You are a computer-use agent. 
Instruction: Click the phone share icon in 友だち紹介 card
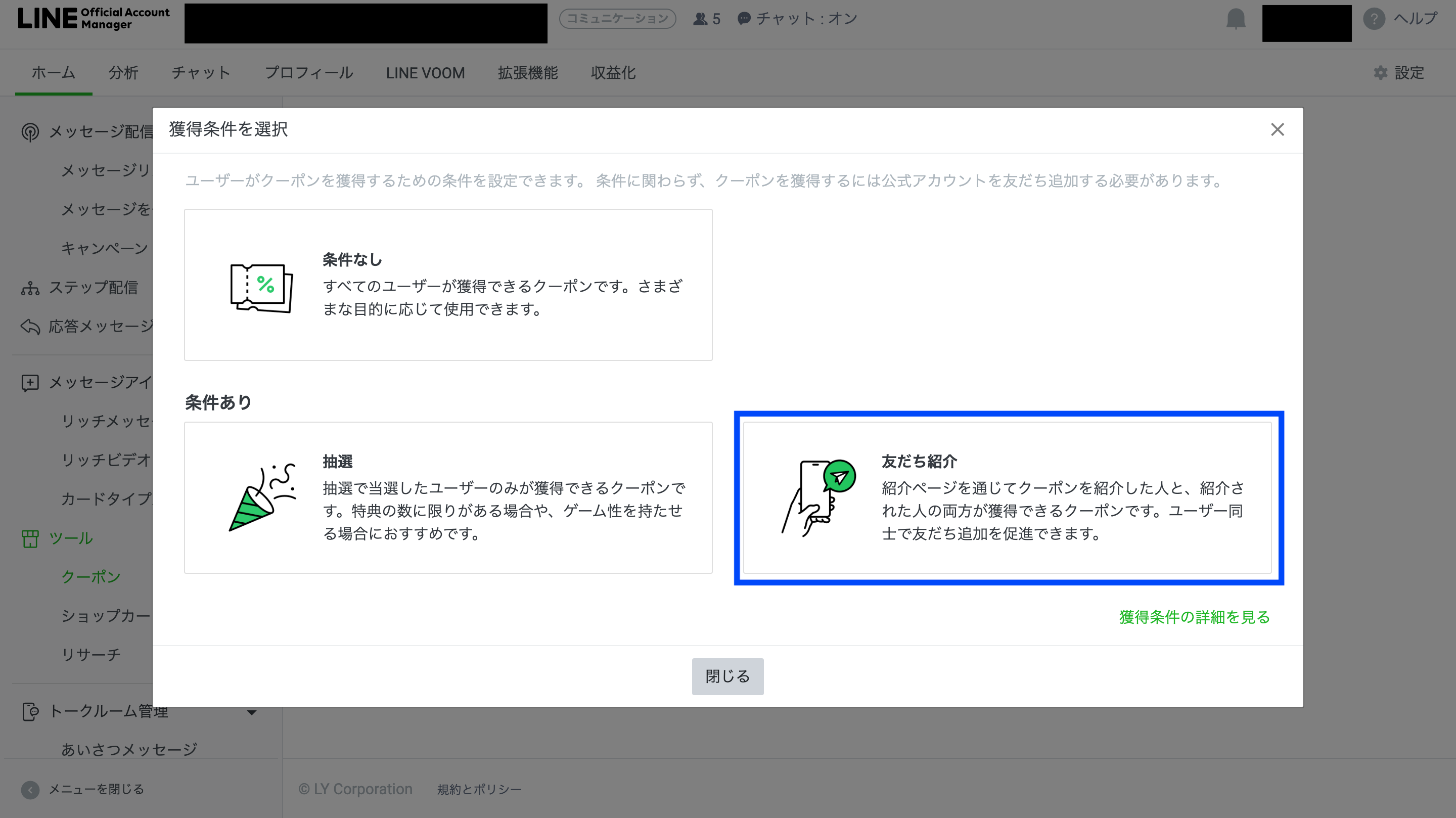818,497
